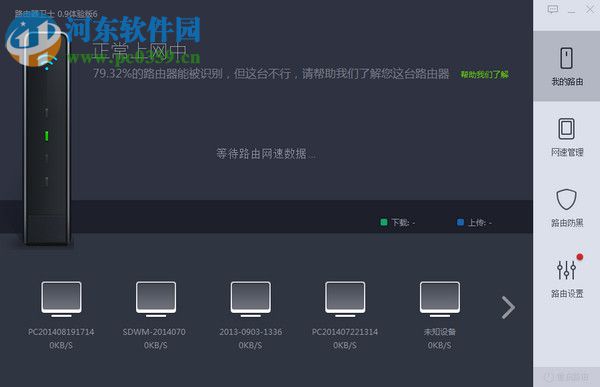The image size is (600, 387).
Task: Select the SDWM-2014070 device monitor icon
Action: (x=156, y=299)
